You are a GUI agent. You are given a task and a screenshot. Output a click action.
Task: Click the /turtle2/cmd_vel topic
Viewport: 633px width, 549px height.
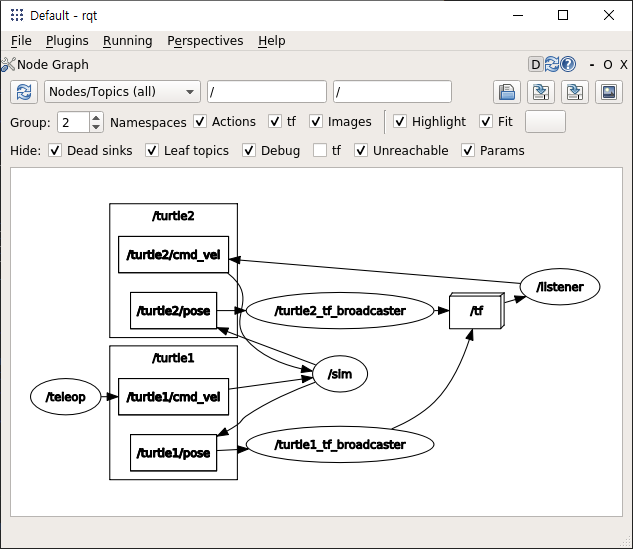pyautogui.click(x=173, y=255)
